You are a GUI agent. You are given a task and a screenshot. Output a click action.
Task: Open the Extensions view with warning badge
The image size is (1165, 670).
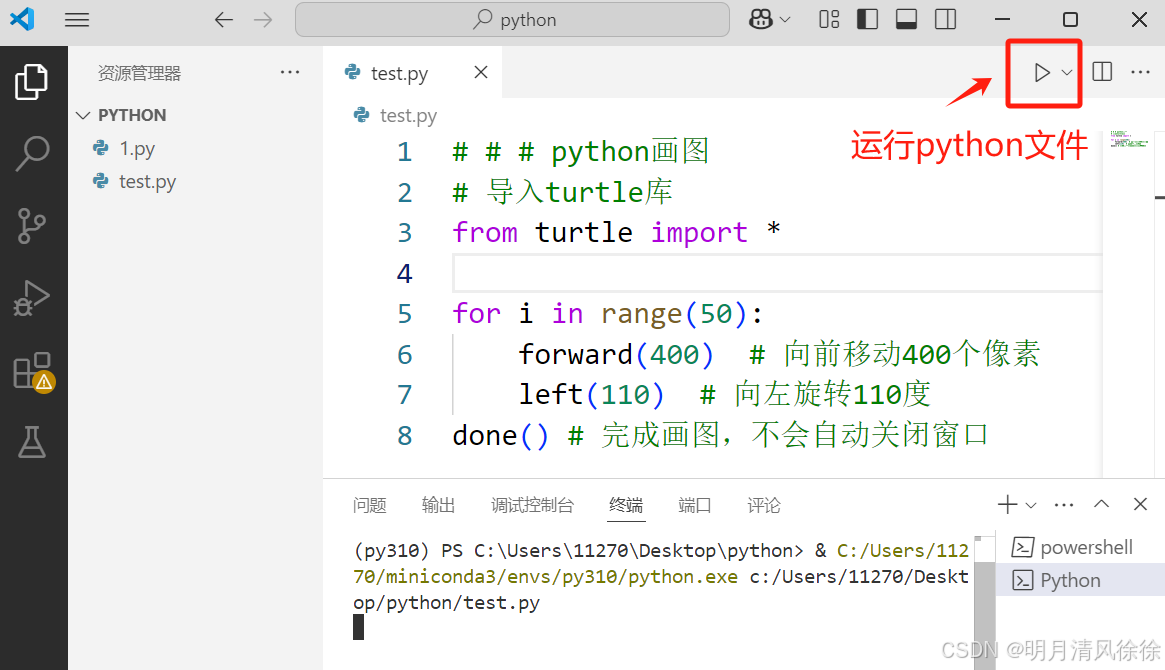[33, 371]
